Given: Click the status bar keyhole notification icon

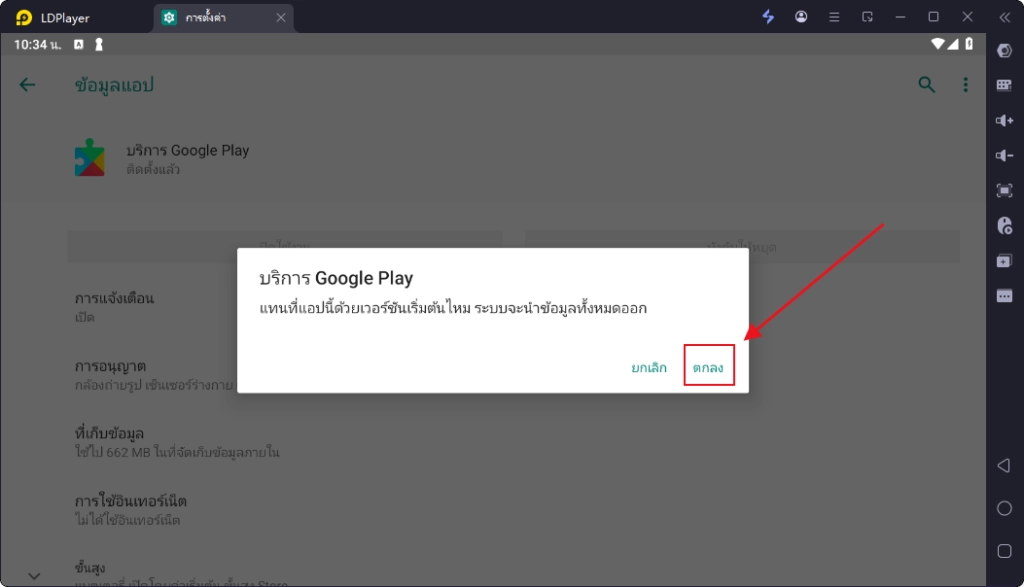Looking at the screenshot, I should 99,44.
